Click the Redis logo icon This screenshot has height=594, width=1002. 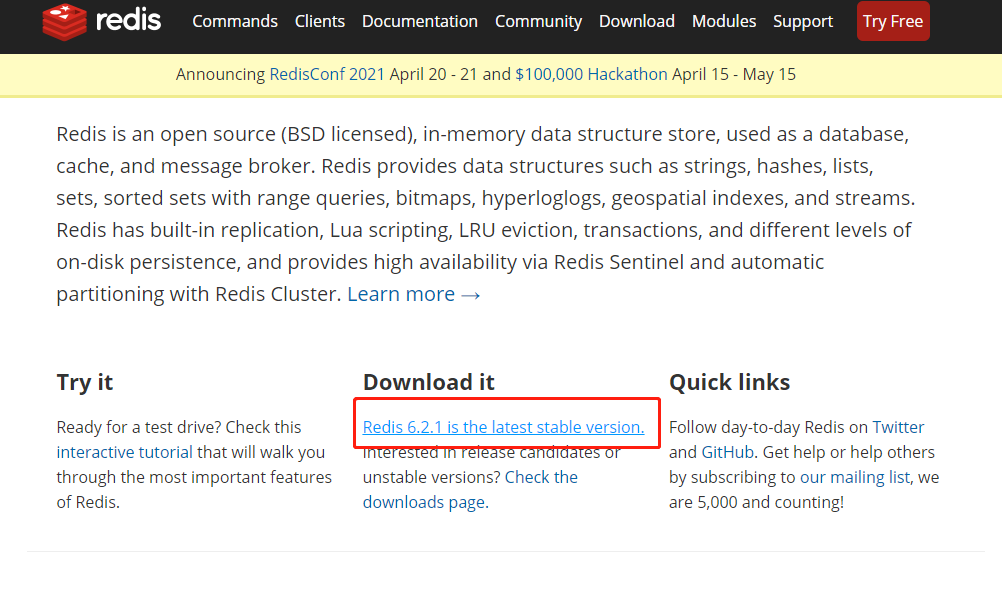click(65, 21)
